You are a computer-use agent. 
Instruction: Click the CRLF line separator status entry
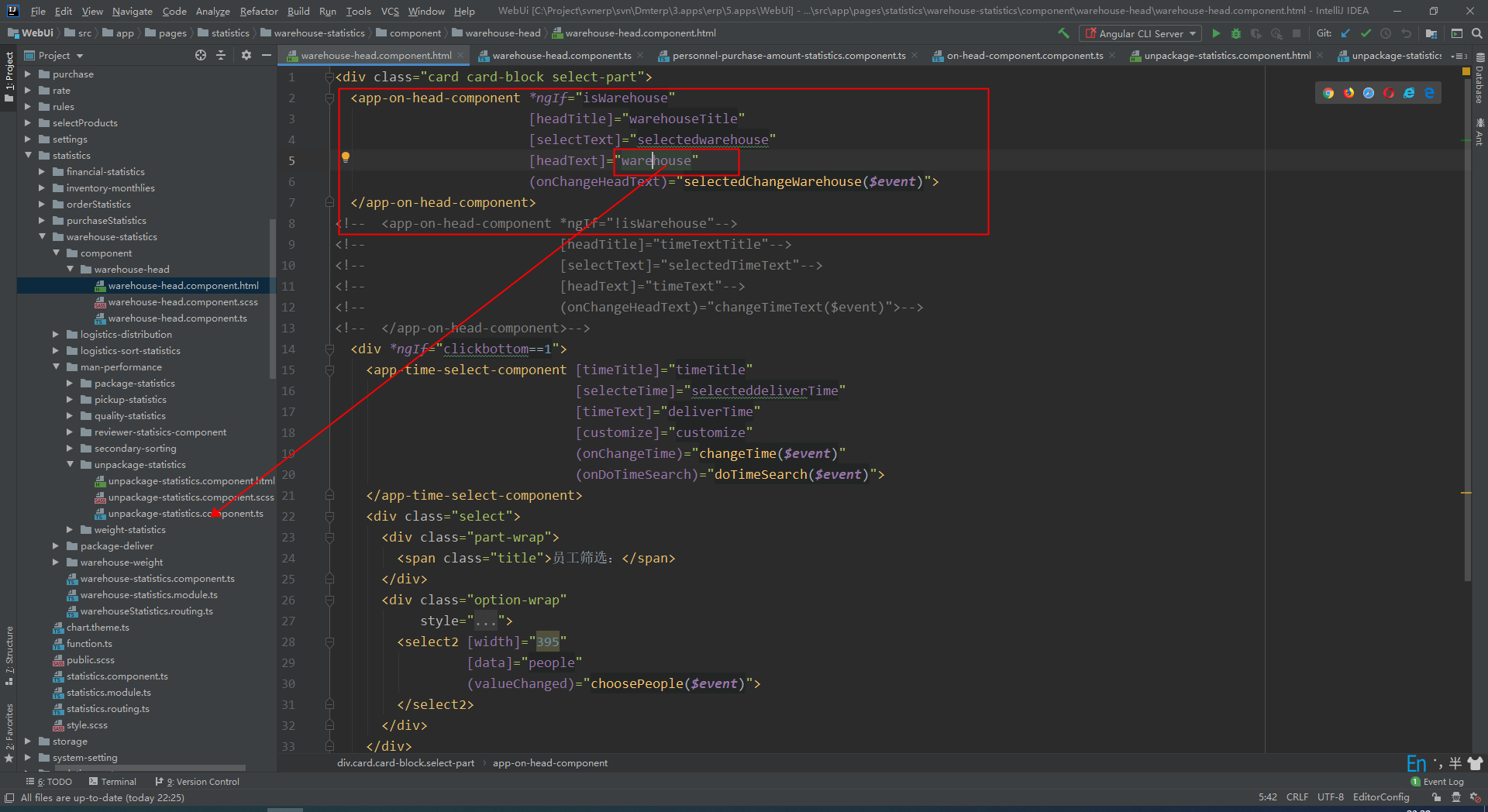coord(1297,797)
